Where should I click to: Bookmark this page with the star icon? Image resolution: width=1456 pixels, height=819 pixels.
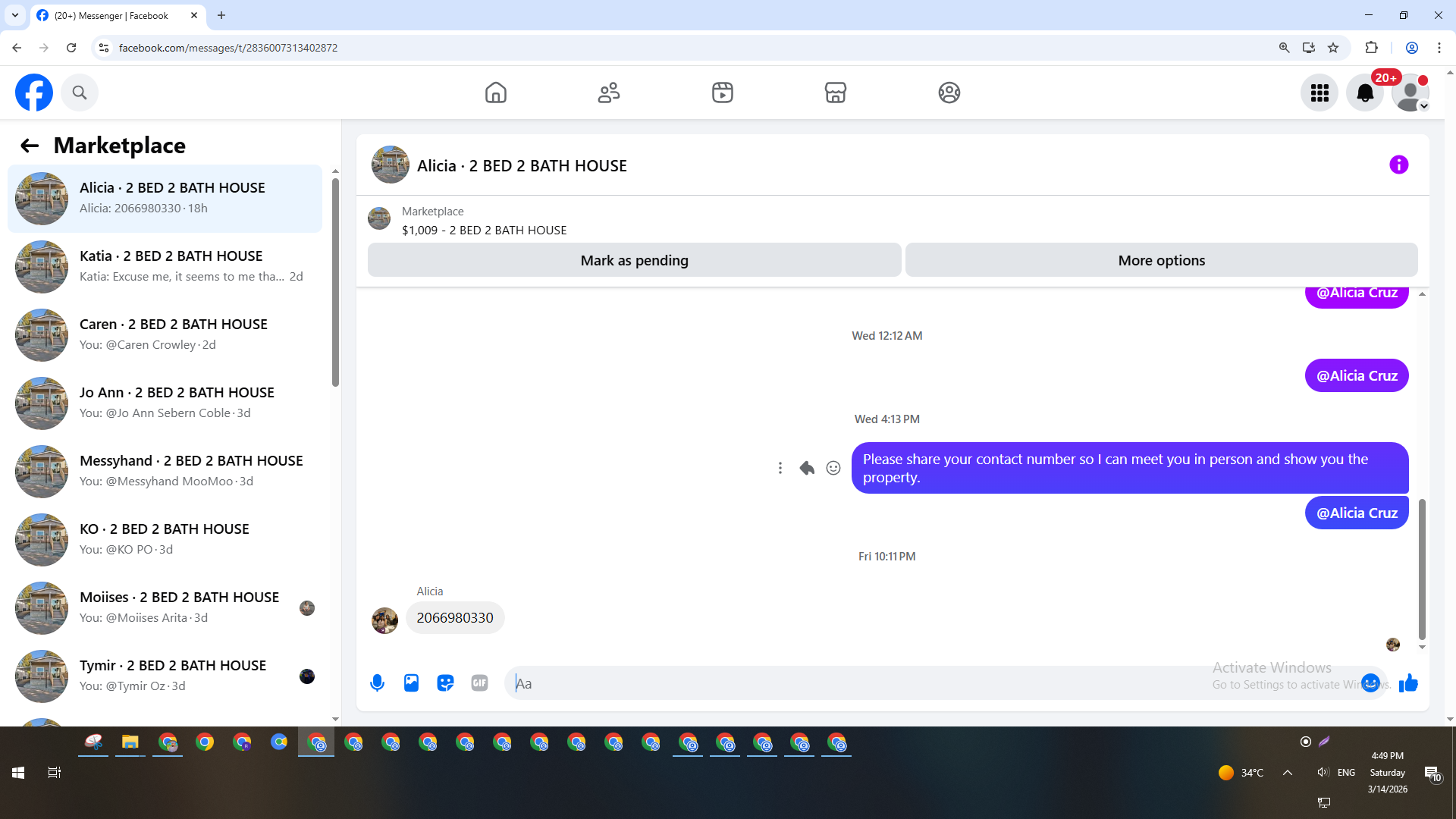1333,48
